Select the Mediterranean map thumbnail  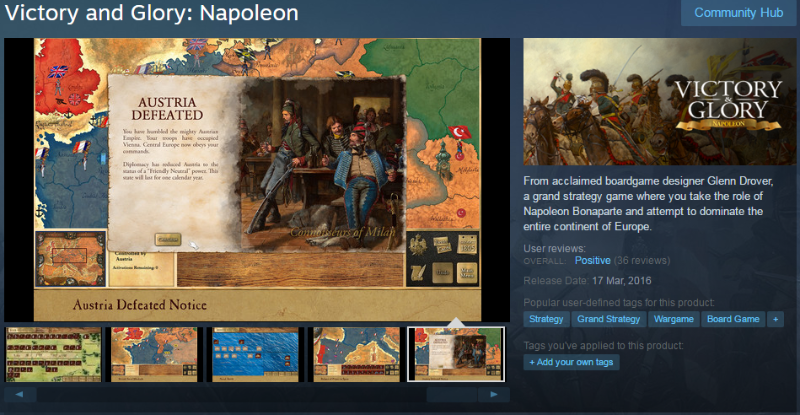tap(356, 355)
